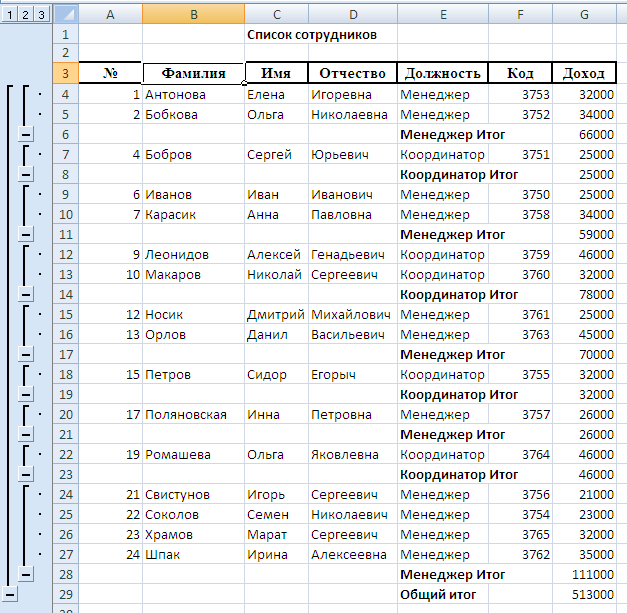Select the 'Фамилия' header cell

194,74
